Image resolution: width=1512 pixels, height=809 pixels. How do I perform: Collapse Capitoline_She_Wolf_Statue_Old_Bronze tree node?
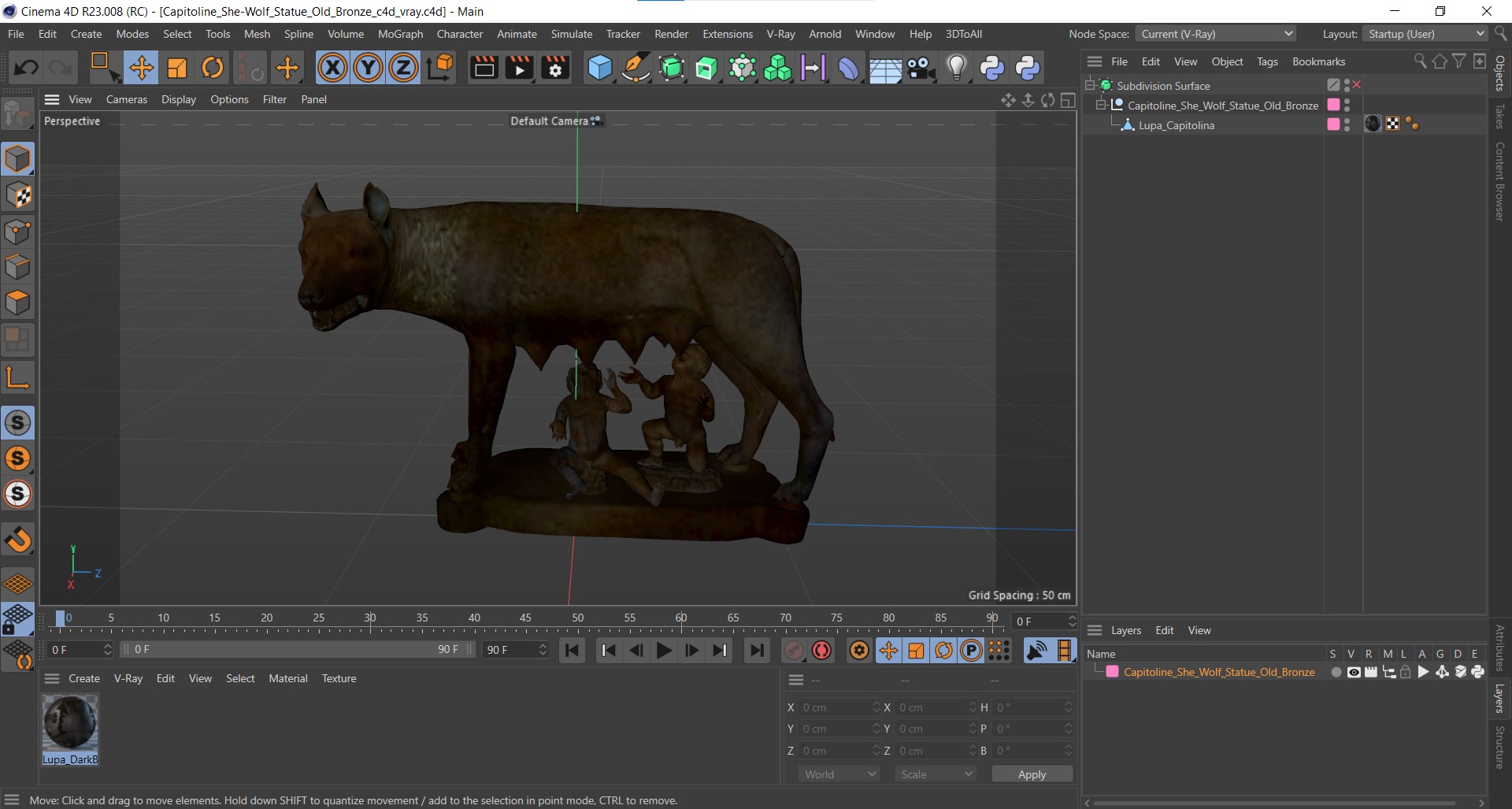click(x=1102, y=105)
